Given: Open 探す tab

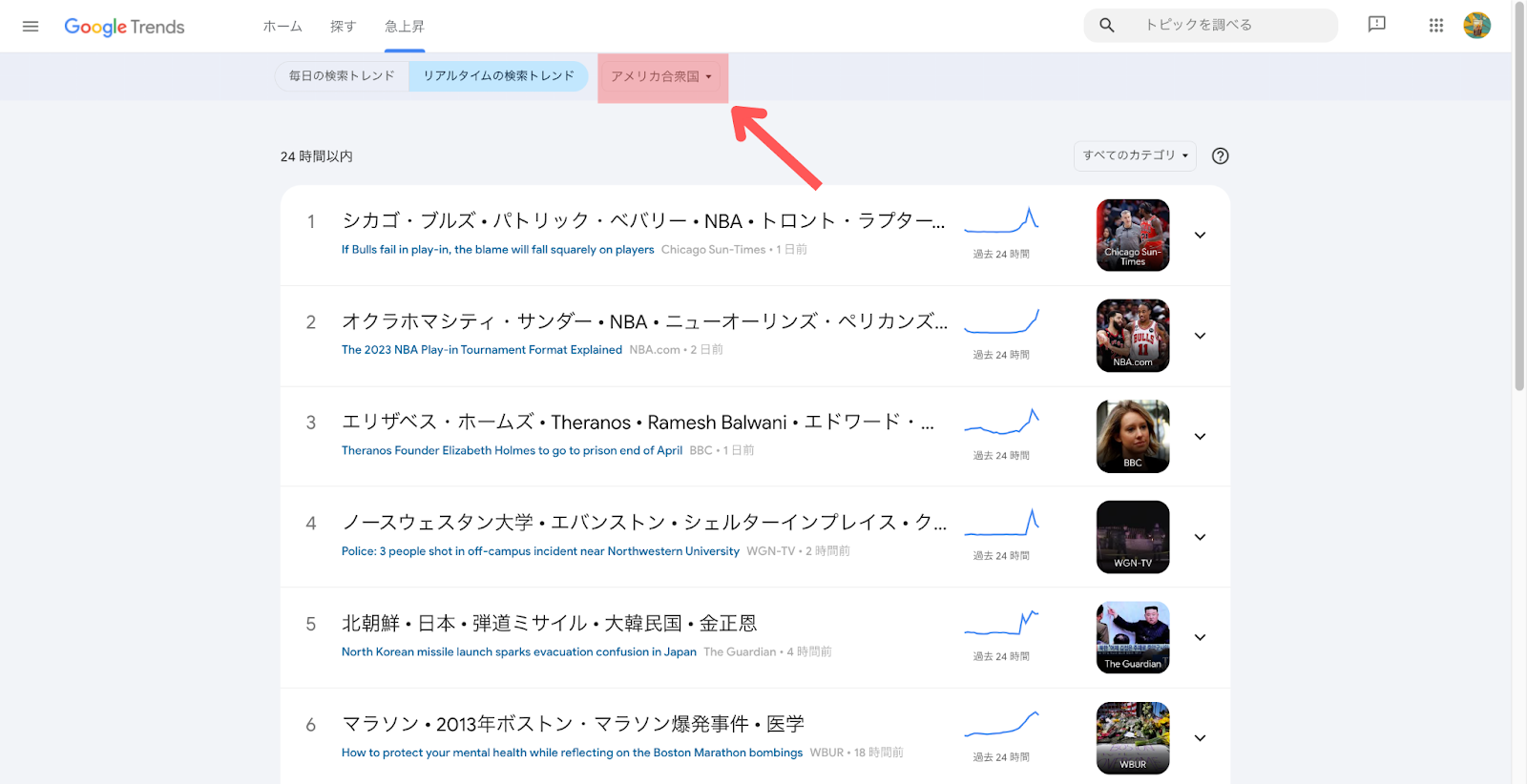Looking at the screenshot, I should coord(344,27).
